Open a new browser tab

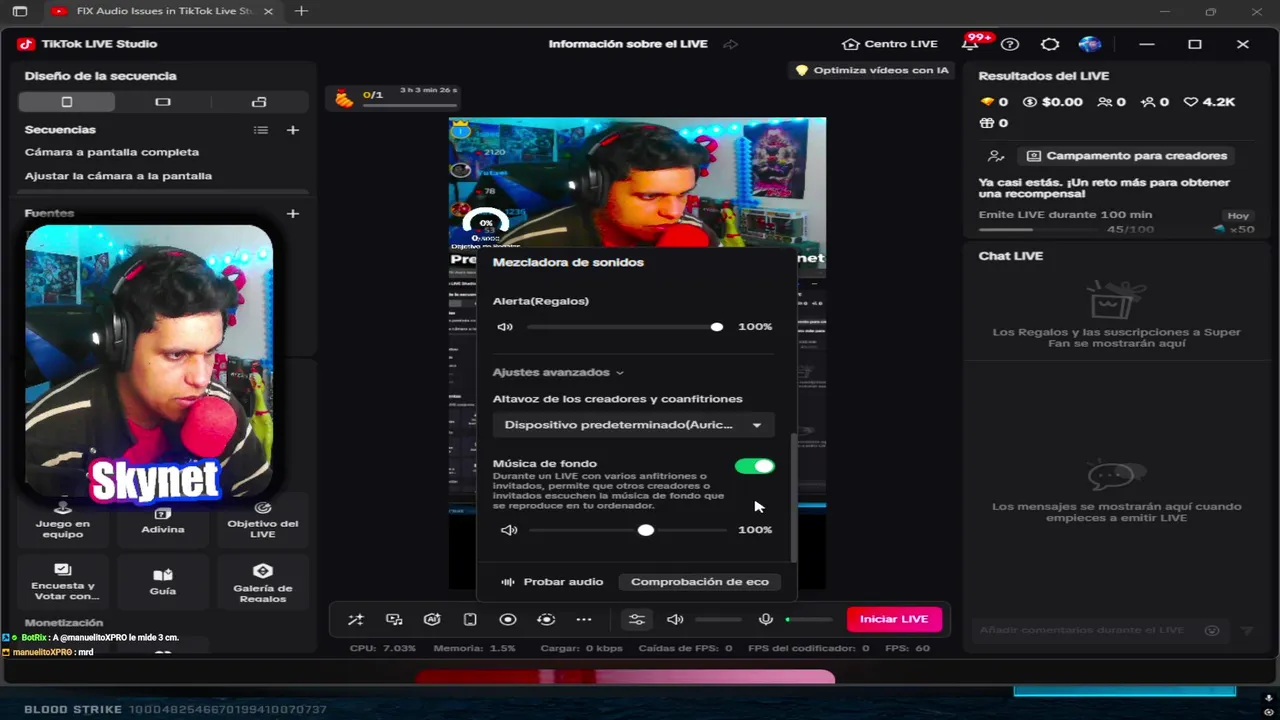(301, 11)
